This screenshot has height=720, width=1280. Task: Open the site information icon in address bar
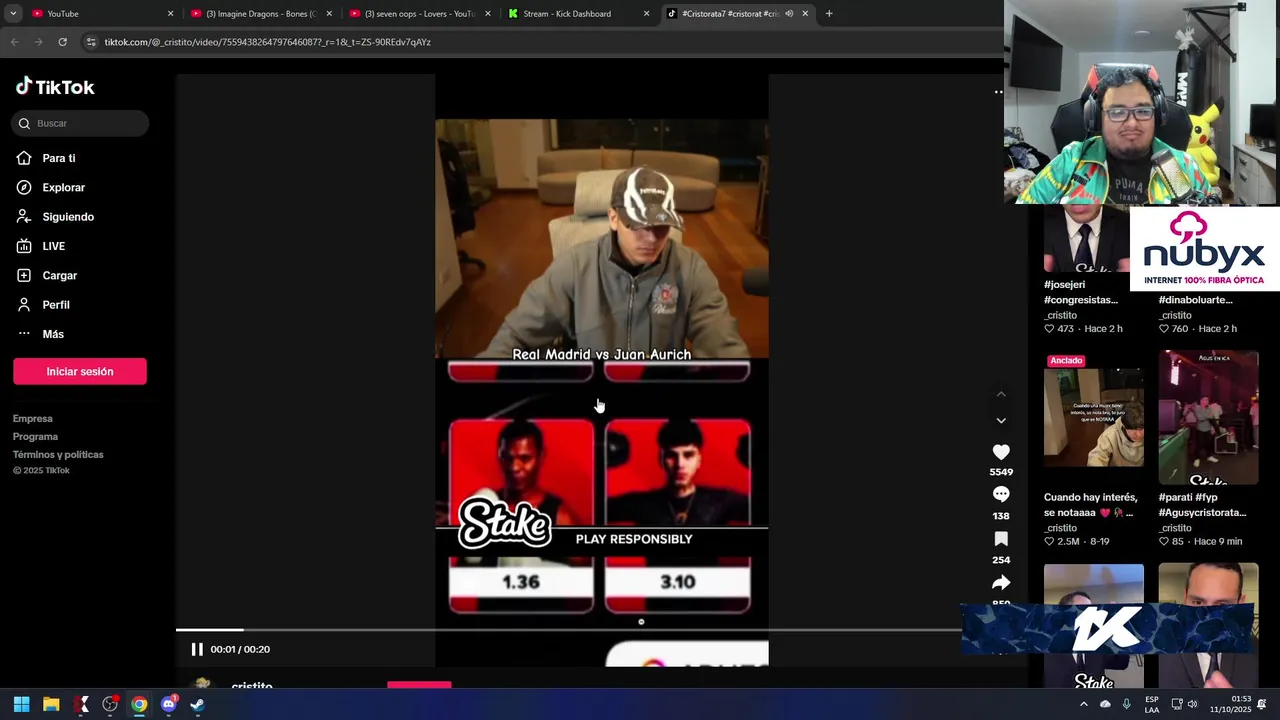point(92,42)
